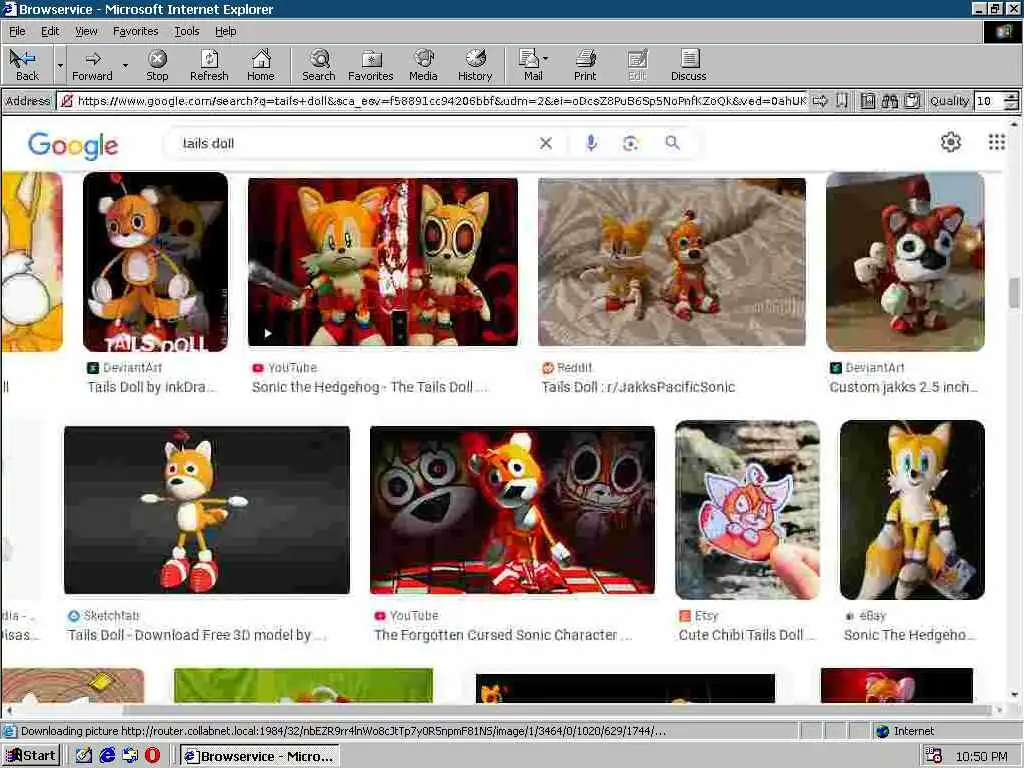Open Google settings gear icon
The width and height of the screenshot is (1024, 768).
click(951, 142)
